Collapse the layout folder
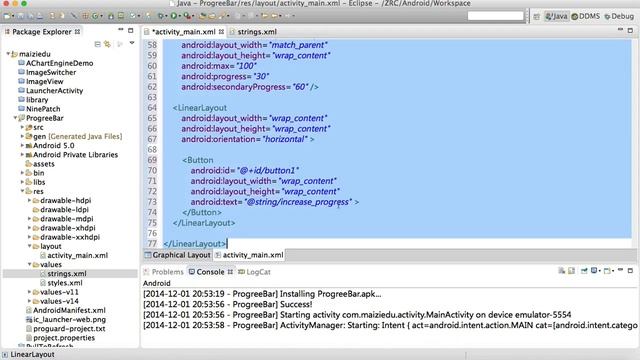The height and width of the screenshot is (360, 640). (29, 246)
